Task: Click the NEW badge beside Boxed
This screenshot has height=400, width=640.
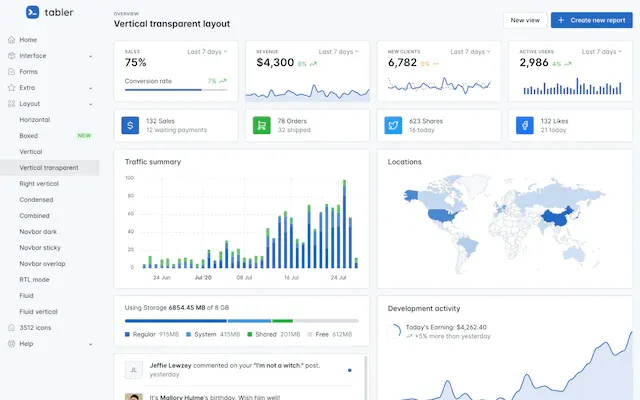Action: click(x=84, y=136)
